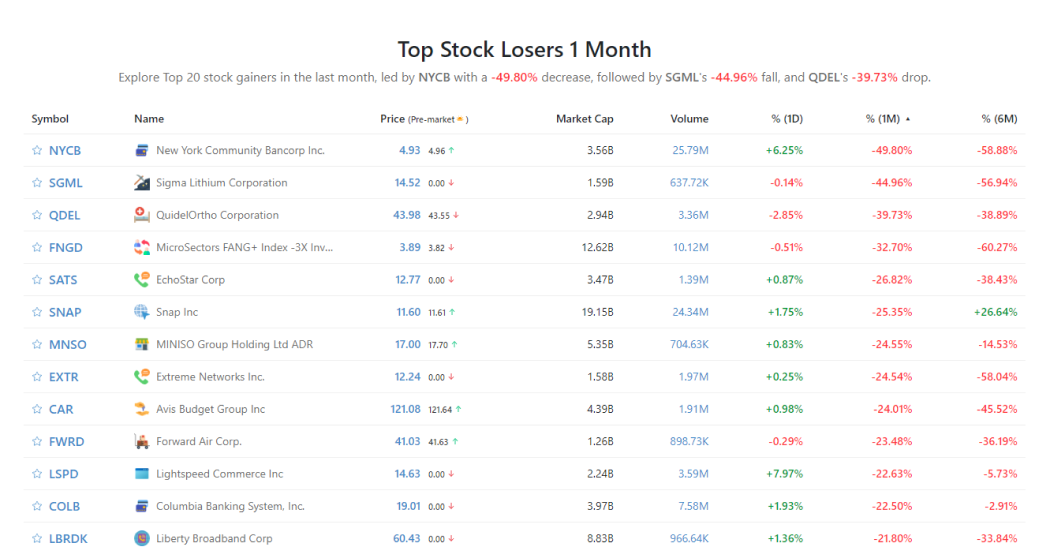1050x550 pixels.
Task: Click Columbia Banking System, Inc. name
Action: 230,506
